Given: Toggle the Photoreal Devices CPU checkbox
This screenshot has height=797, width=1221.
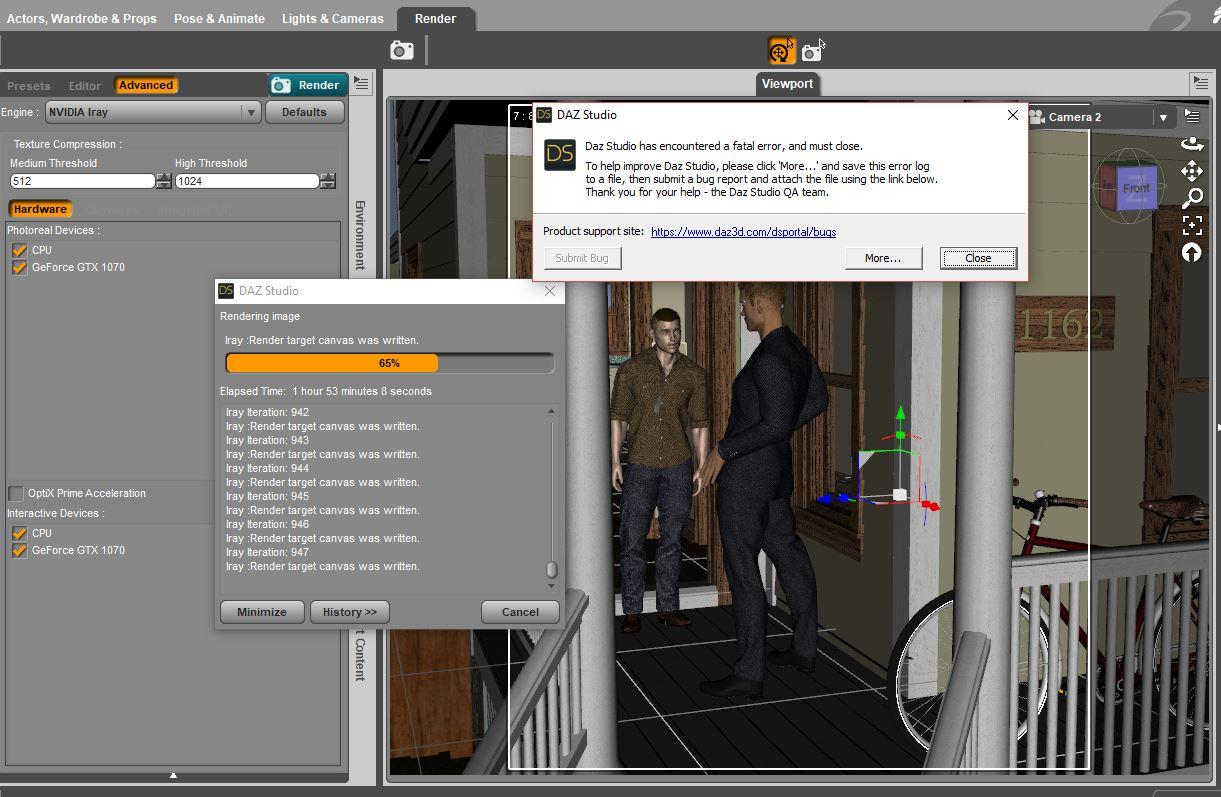Looking at the screenshot, I should coord(19,250).
